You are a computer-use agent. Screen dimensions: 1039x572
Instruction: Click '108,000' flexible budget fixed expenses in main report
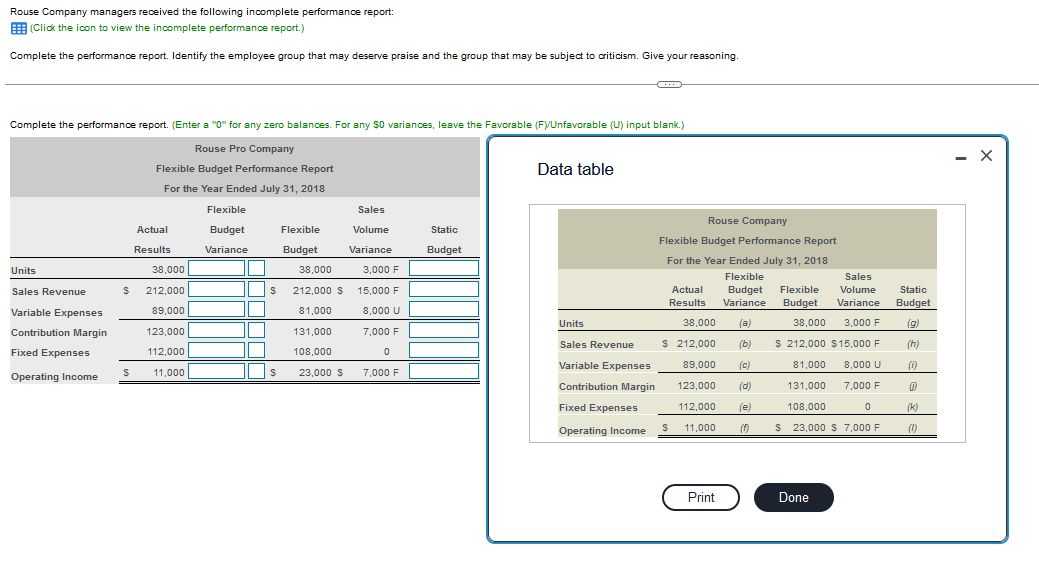click(312, 351)
